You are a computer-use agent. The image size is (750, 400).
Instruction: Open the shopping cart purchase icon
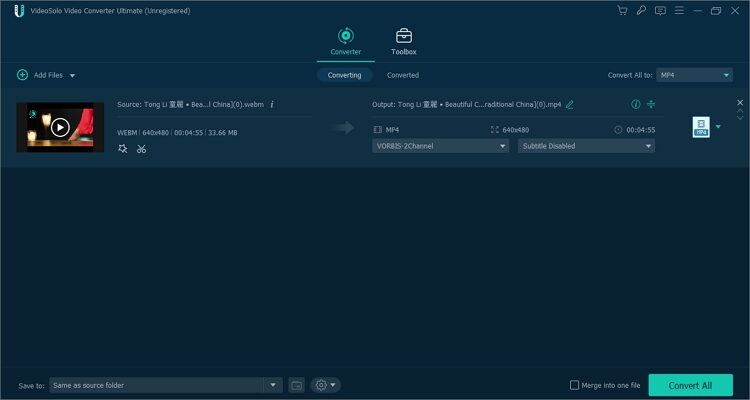click(622, 11)
